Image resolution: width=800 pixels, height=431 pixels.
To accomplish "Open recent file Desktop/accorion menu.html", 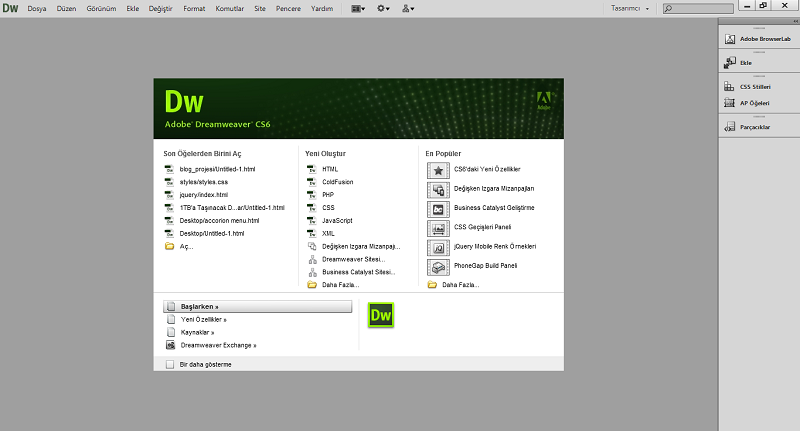I will (219, 220).
